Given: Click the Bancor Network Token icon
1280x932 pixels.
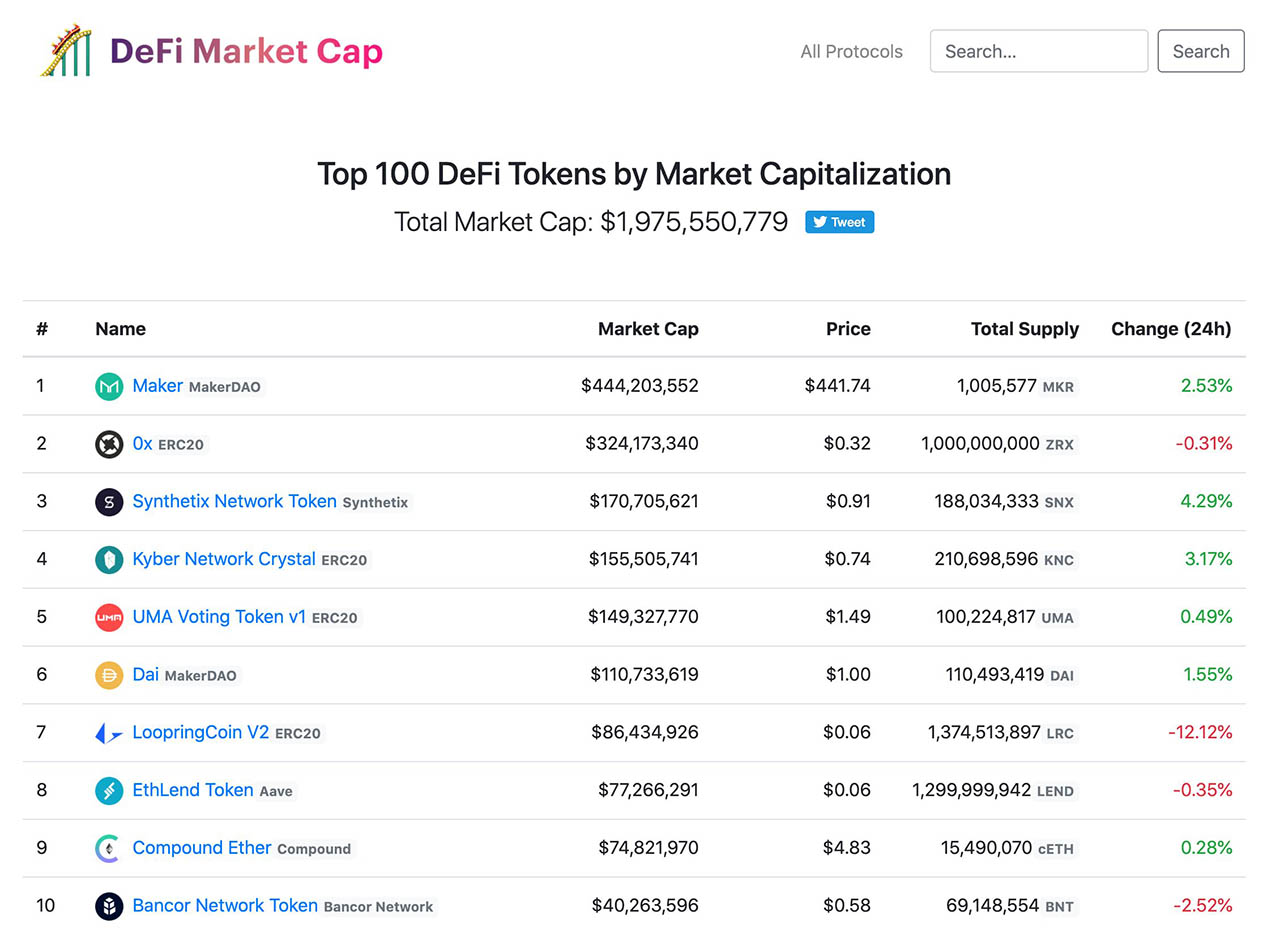Looking at the screenshot, I should 109,906.
